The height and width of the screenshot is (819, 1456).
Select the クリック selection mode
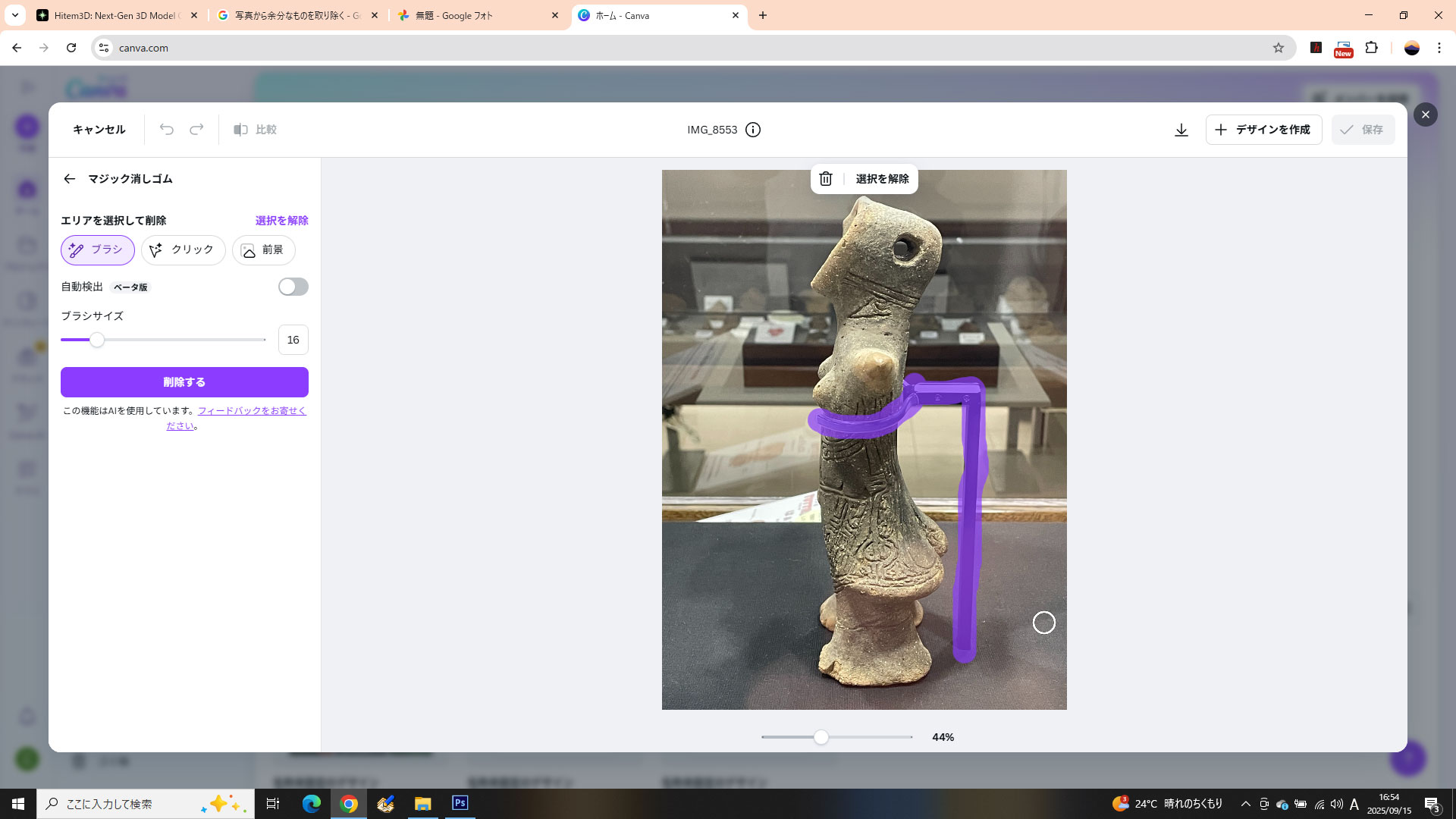(x=184, y=250)
